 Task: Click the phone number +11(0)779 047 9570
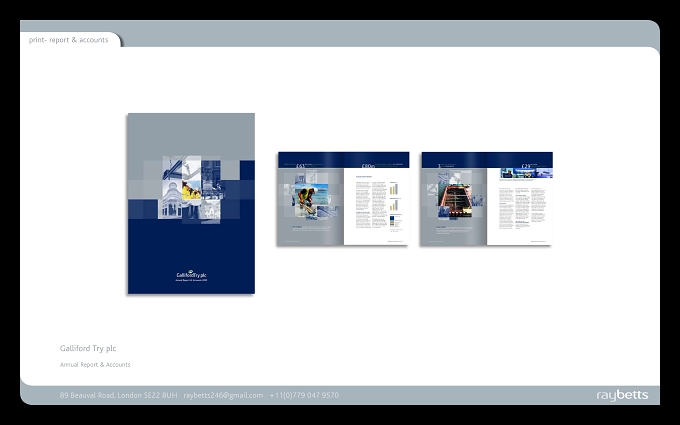tap(304, 395)
